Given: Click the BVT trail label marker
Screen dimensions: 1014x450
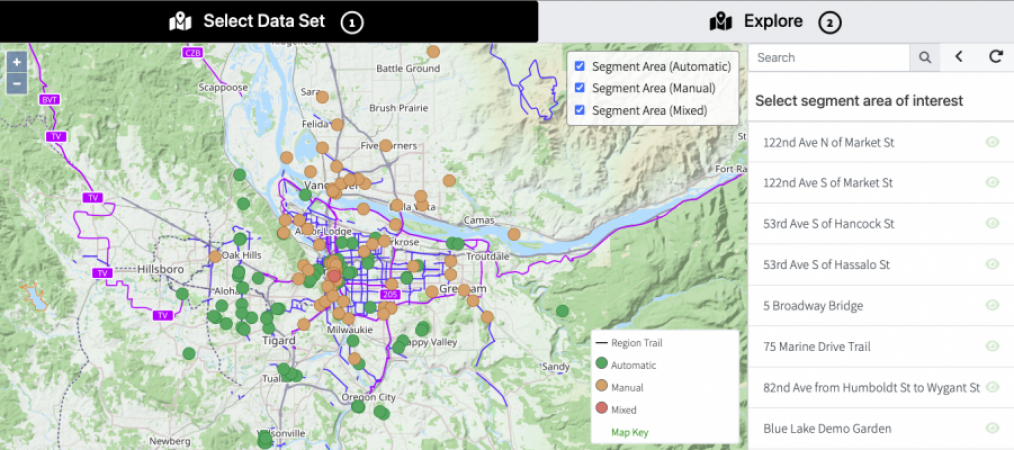Looking at the screenshot, I should (x=49, y=100).
